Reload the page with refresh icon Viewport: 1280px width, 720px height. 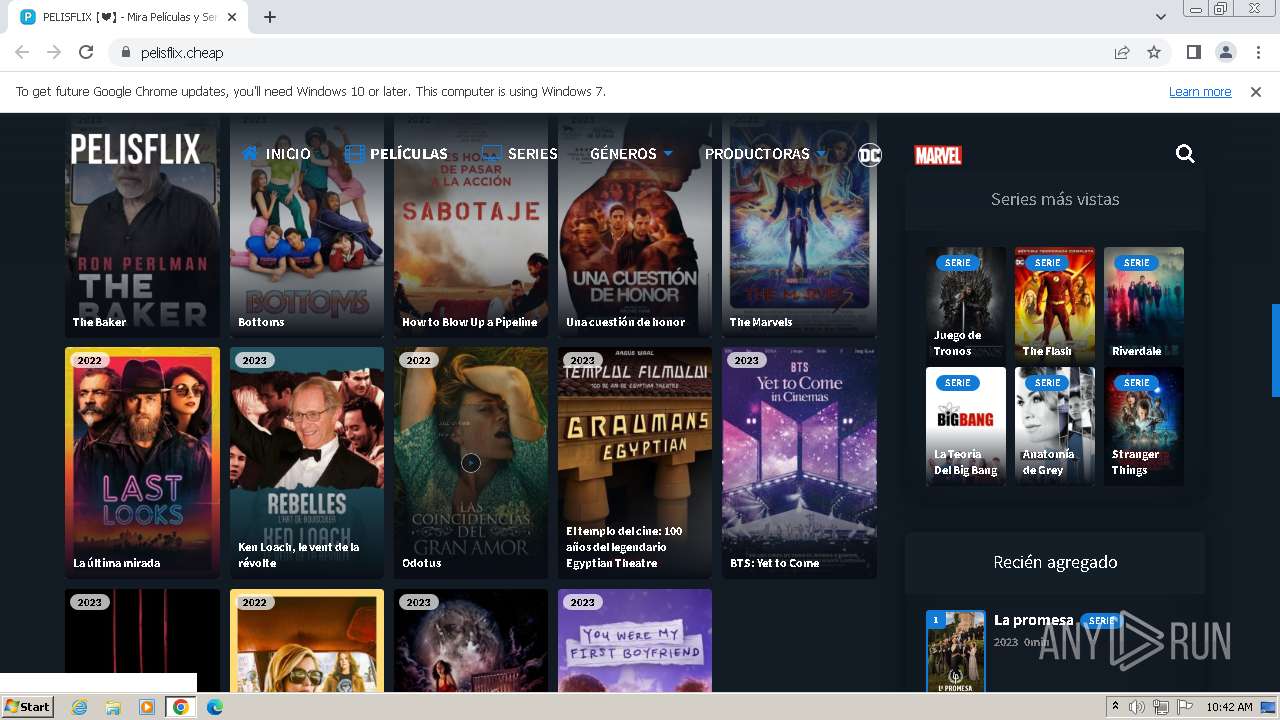(x=86, y=52)
